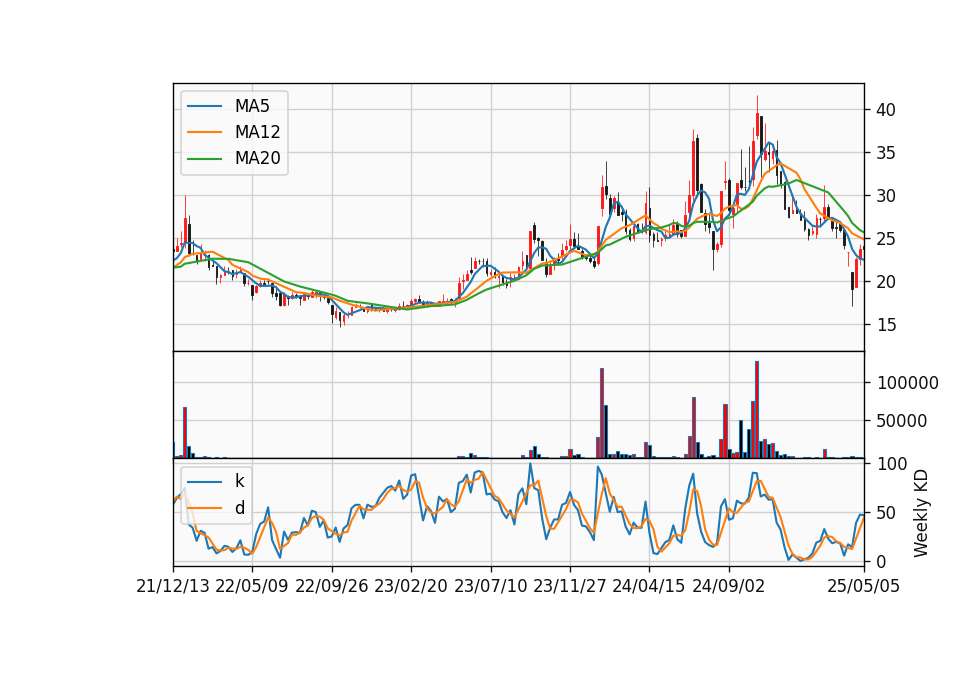Click the price axis value 40
This screenshot has height=690, width=960.
click(x=886, y=110)
